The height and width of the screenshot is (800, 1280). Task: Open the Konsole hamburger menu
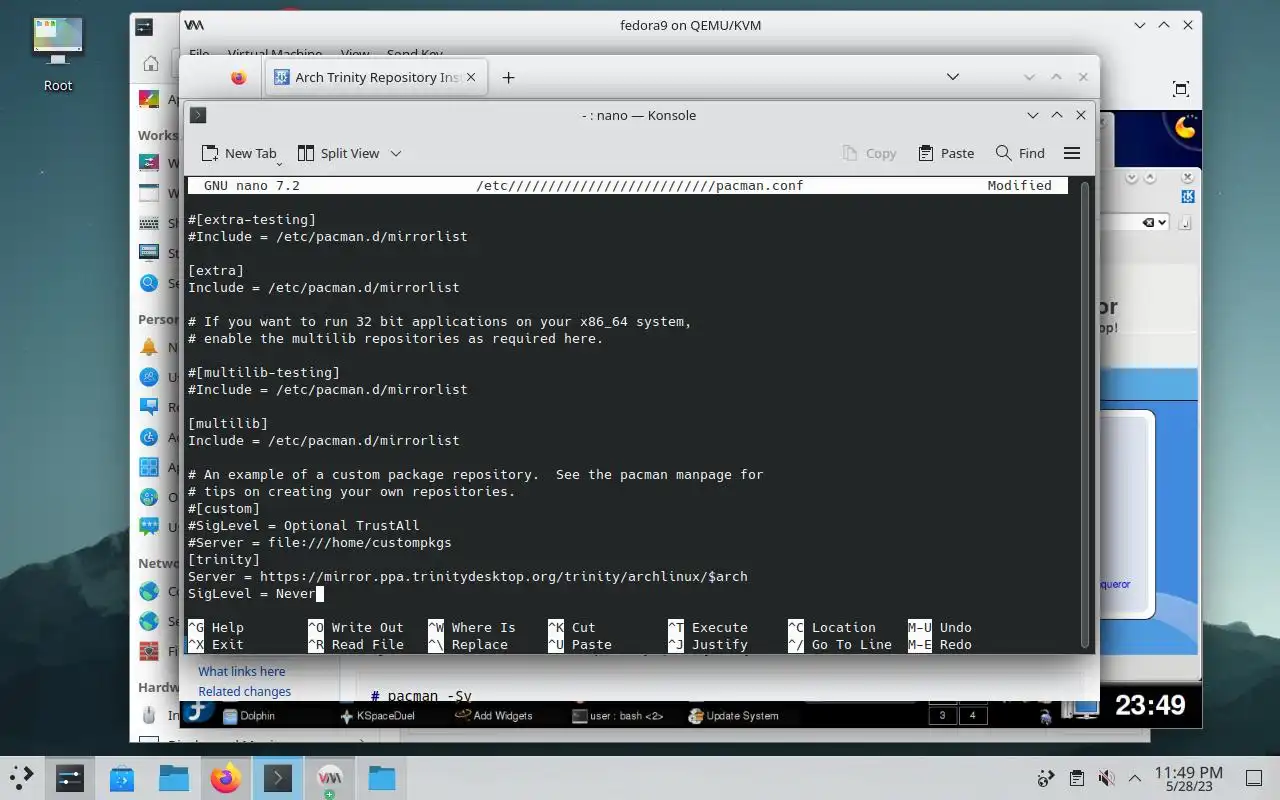(1072, 153)
